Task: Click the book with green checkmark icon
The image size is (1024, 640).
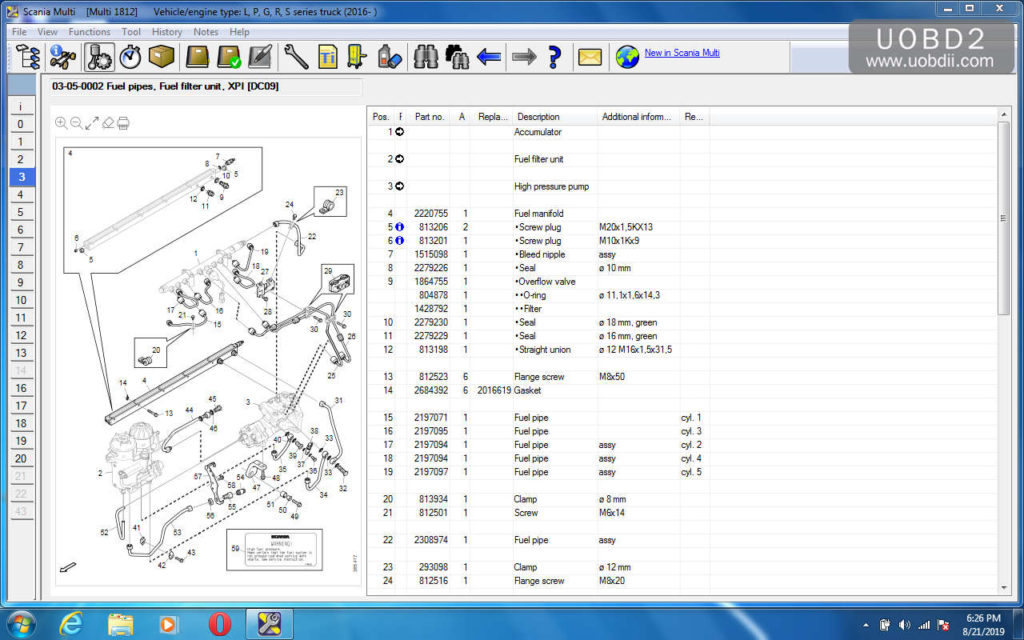Action: pos(229,57)
